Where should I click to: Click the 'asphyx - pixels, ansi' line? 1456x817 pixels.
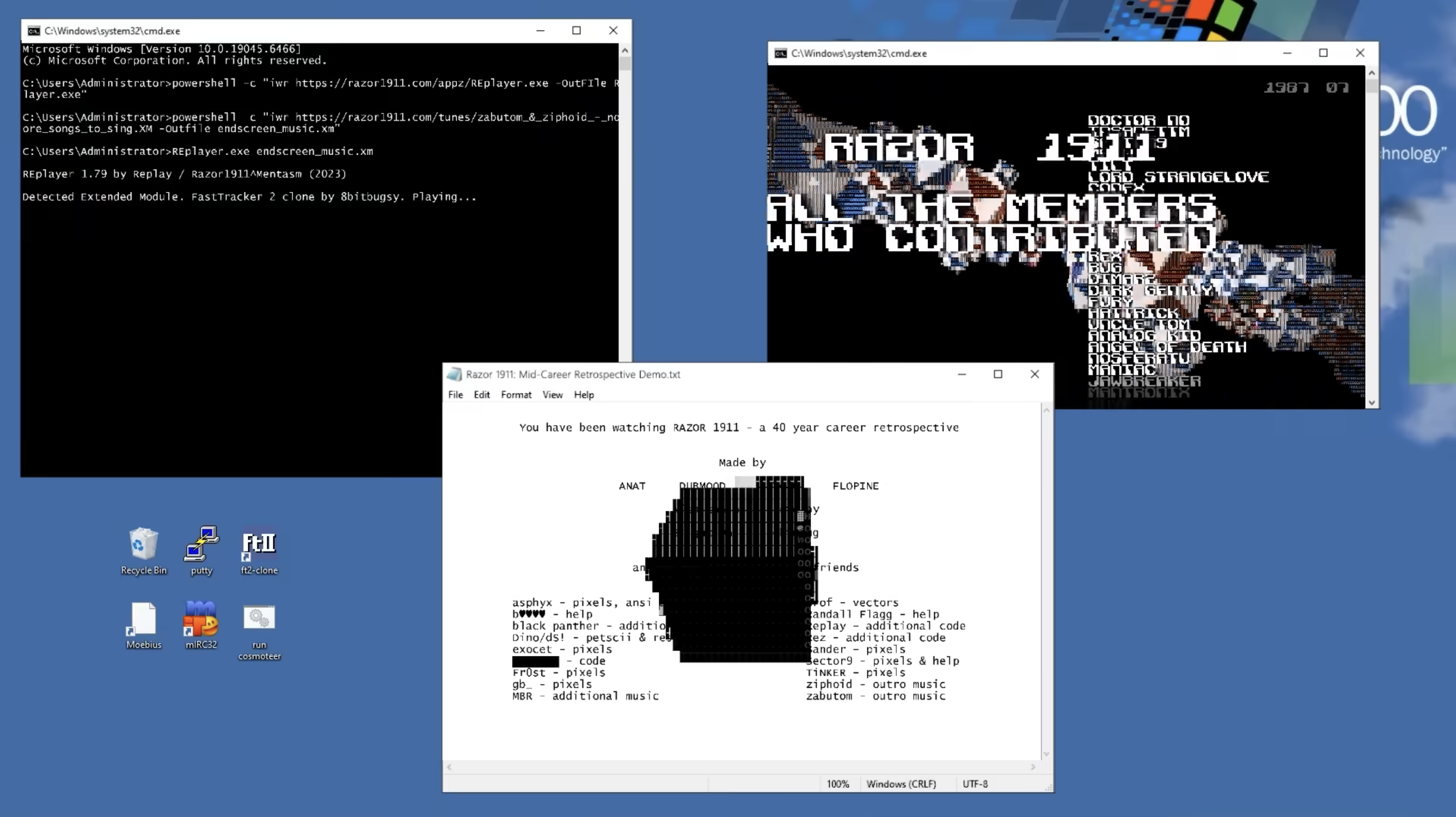[581, 602]
